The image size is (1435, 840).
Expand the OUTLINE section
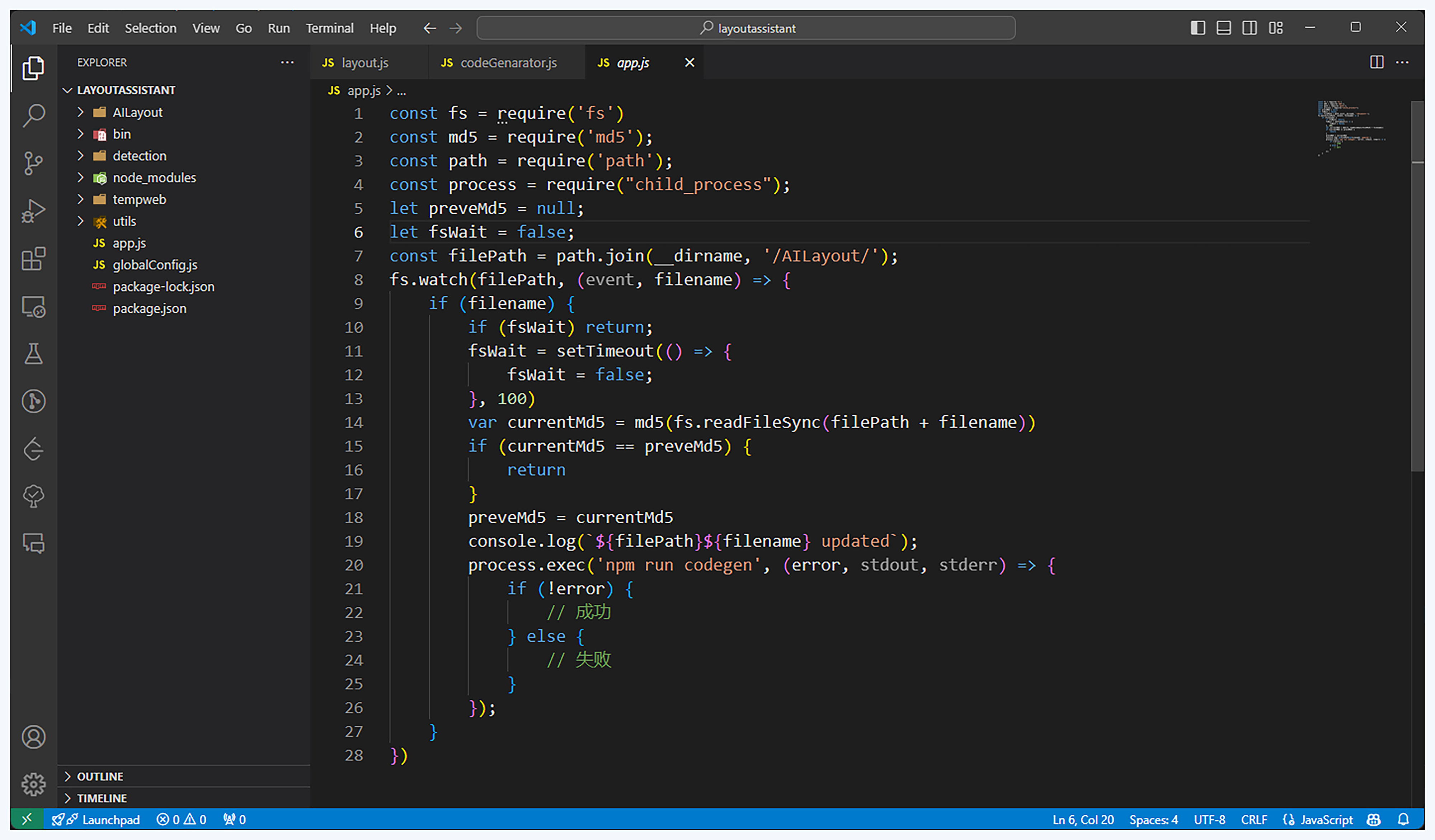coord(100,776)
